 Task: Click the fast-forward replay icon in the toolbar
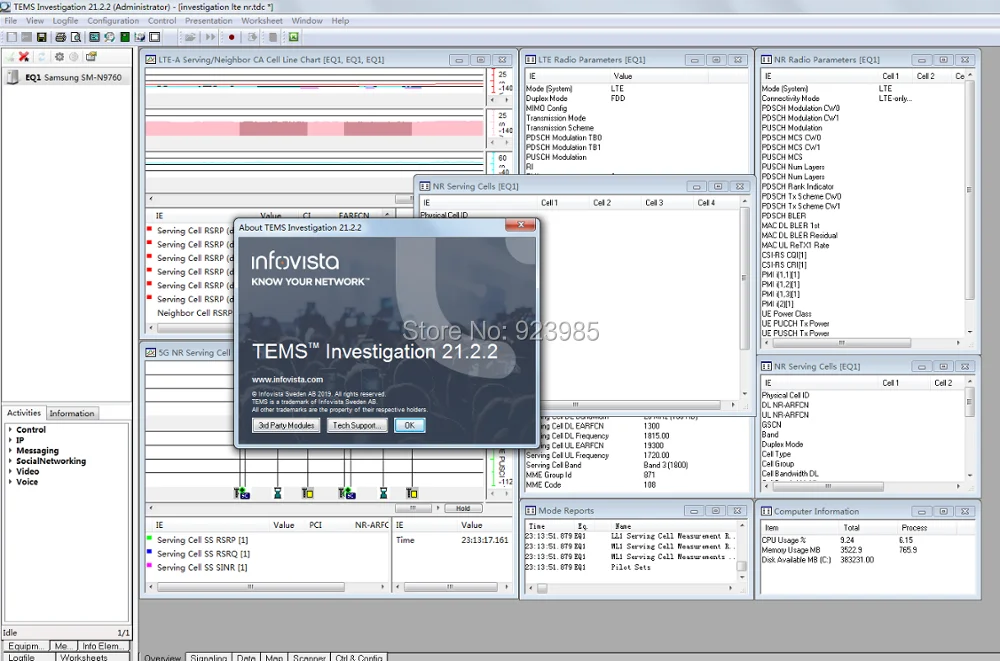pos(210,37)
